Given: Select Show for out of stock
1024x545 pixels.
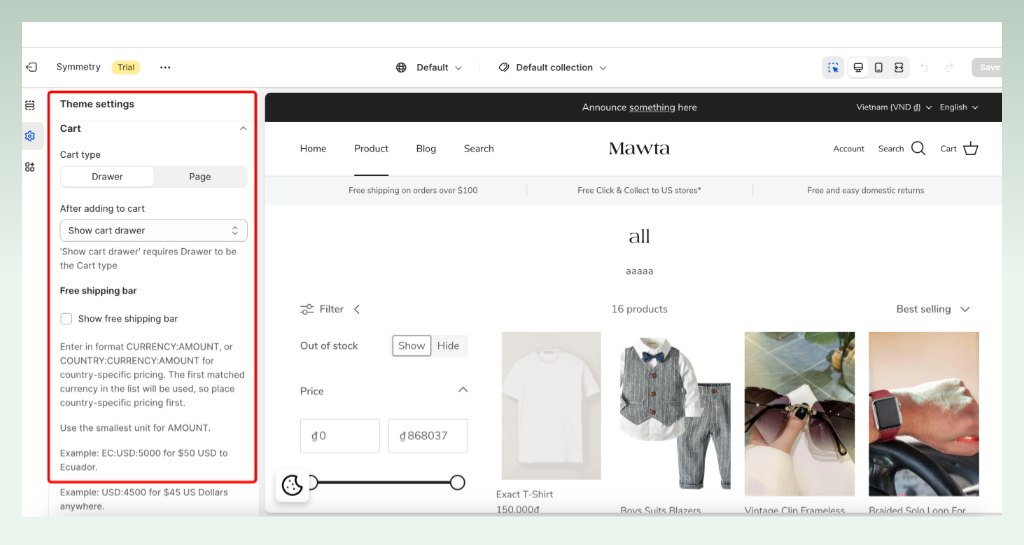Looking at the screenshot, I should click(411, 346).
